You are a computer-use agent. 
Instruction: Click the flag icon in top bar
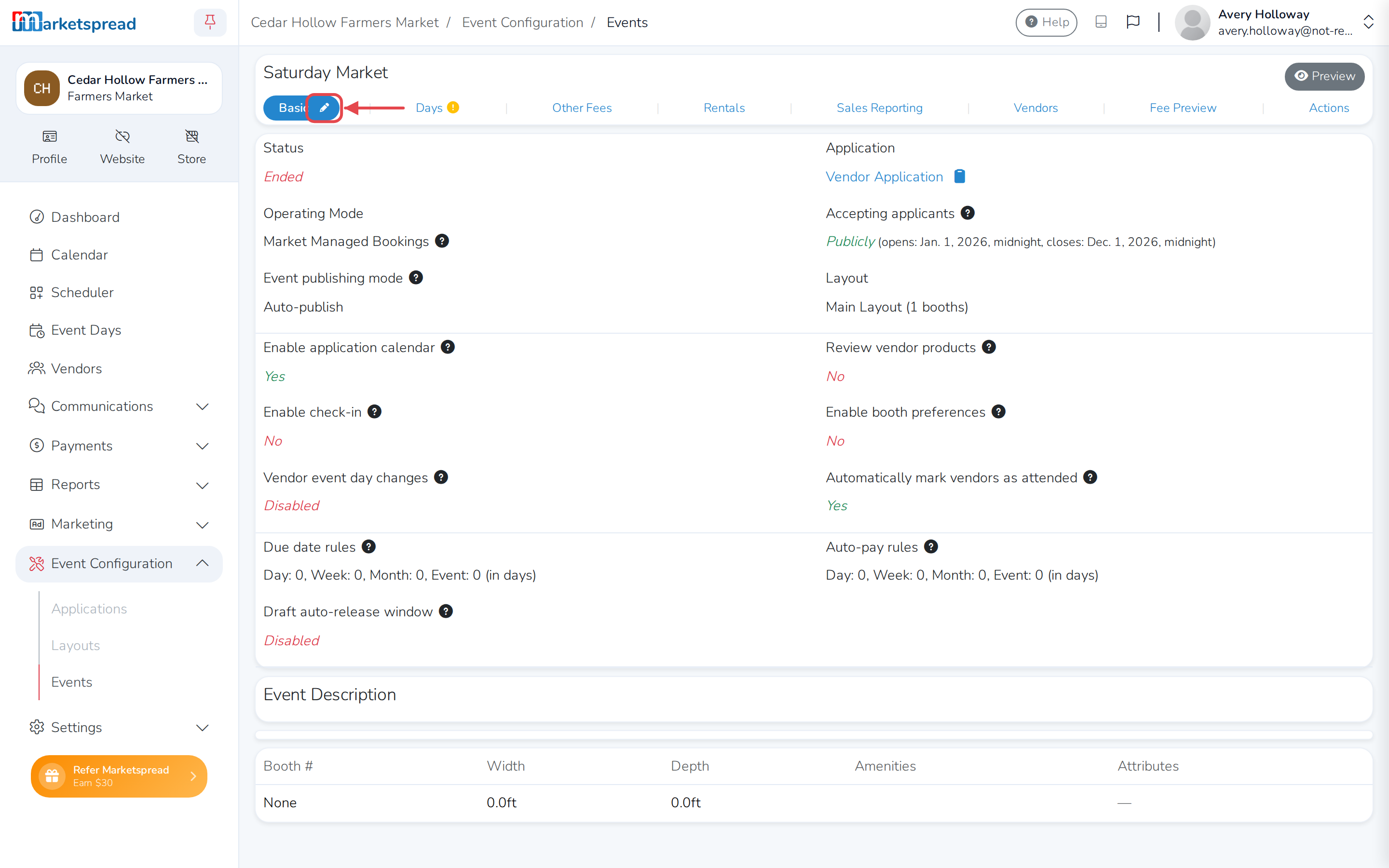(x=1133, y=22)
